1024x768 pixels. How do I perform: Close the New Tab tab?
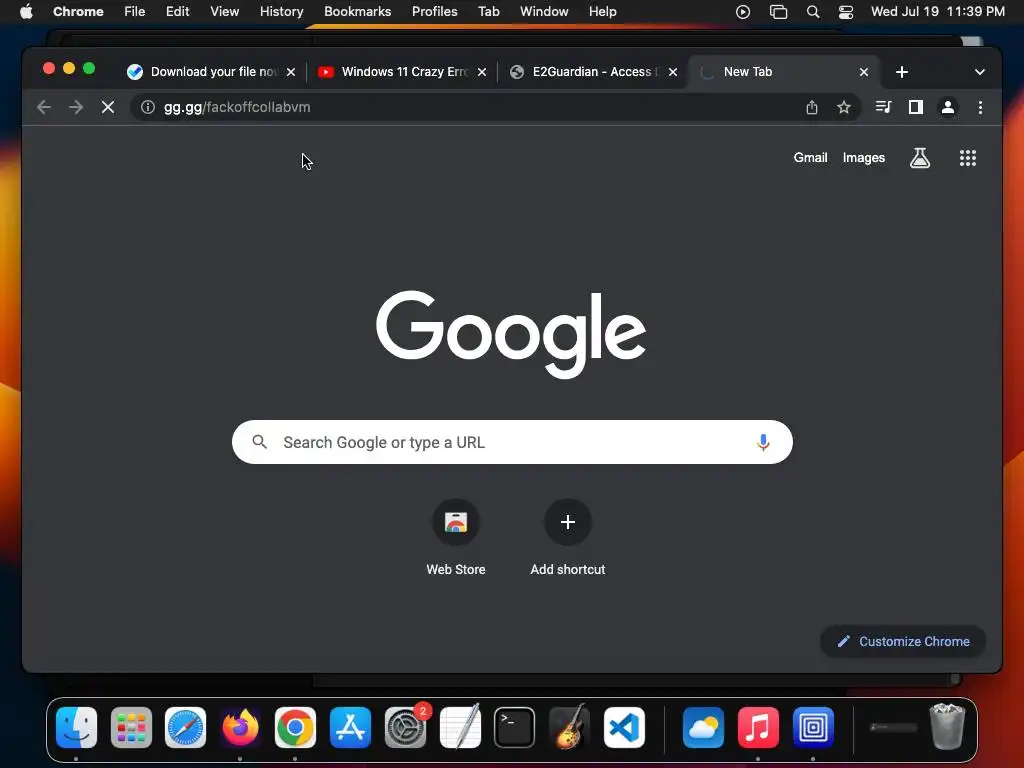tap(863, 72)
